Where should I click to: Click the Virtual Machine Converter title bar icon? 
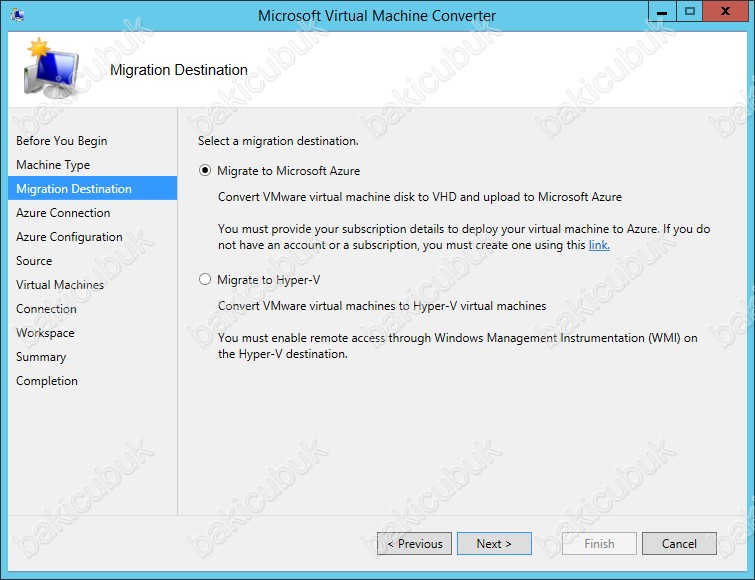point(18,15)
